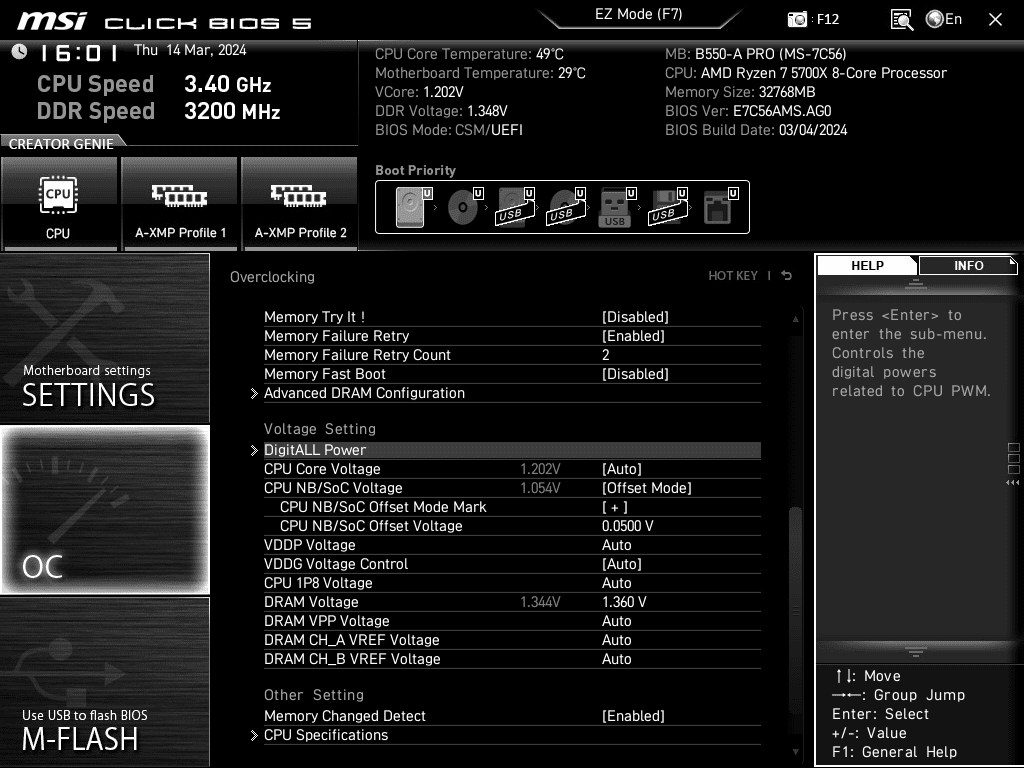The image size is (1024, 768).
Task: Select the CD/DVD drive boot device icon
Action: click(x=464, y=207)
